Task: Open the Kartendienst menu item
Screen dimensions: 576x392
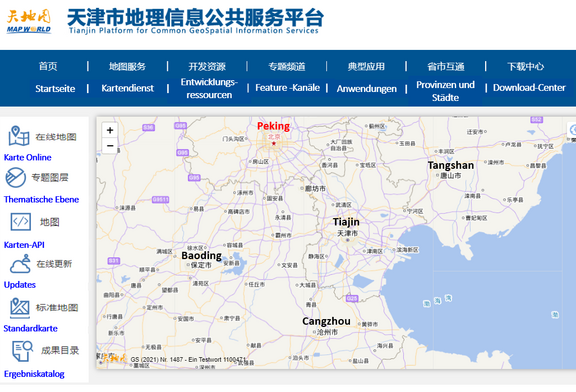Action: [x=127, y=88]
